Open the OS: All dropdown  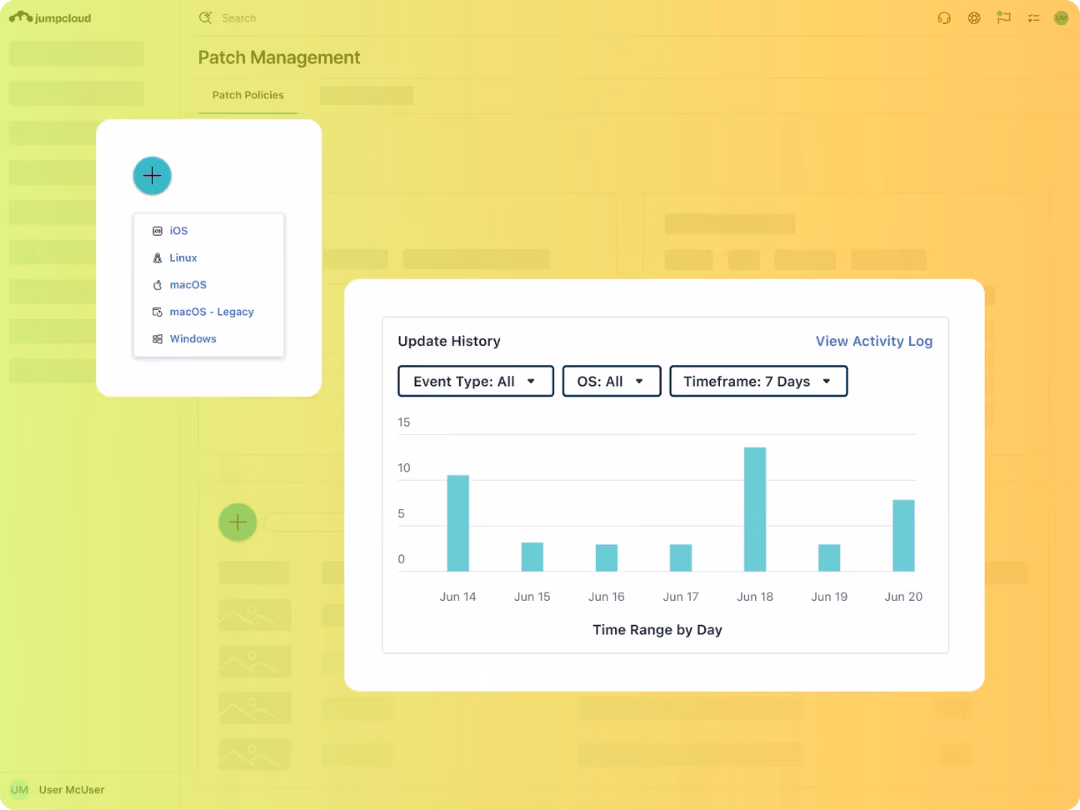(612, 382)
